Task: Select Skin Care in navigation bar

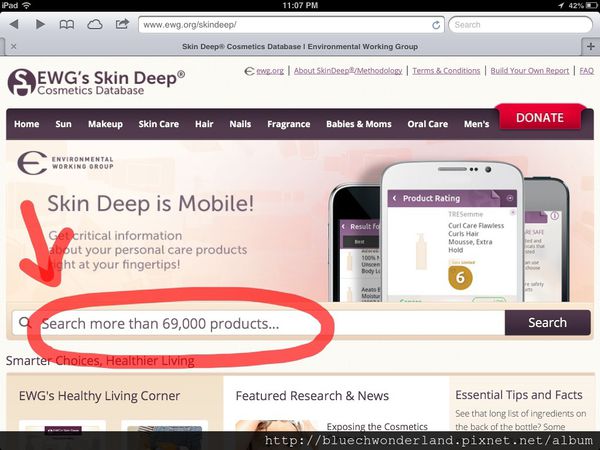Action: click(158, 124)
